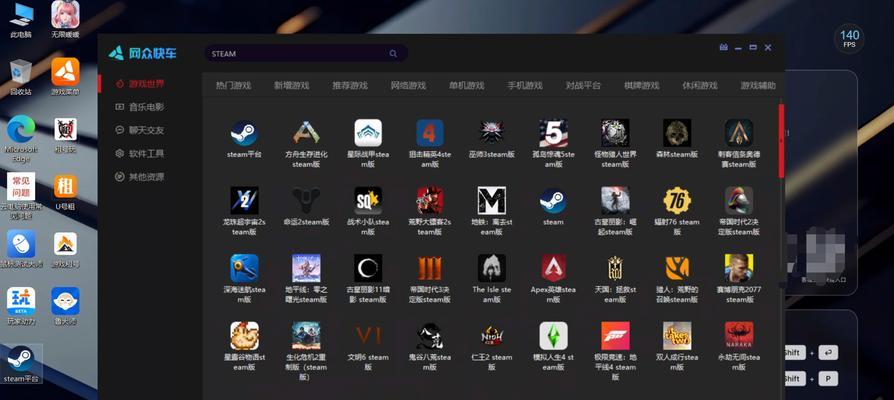This screenshot has height=400, width=894.
Task: Launch 方舟生存进化 steam版 icon
Action: pyautogui.click(x=306, y=133)
